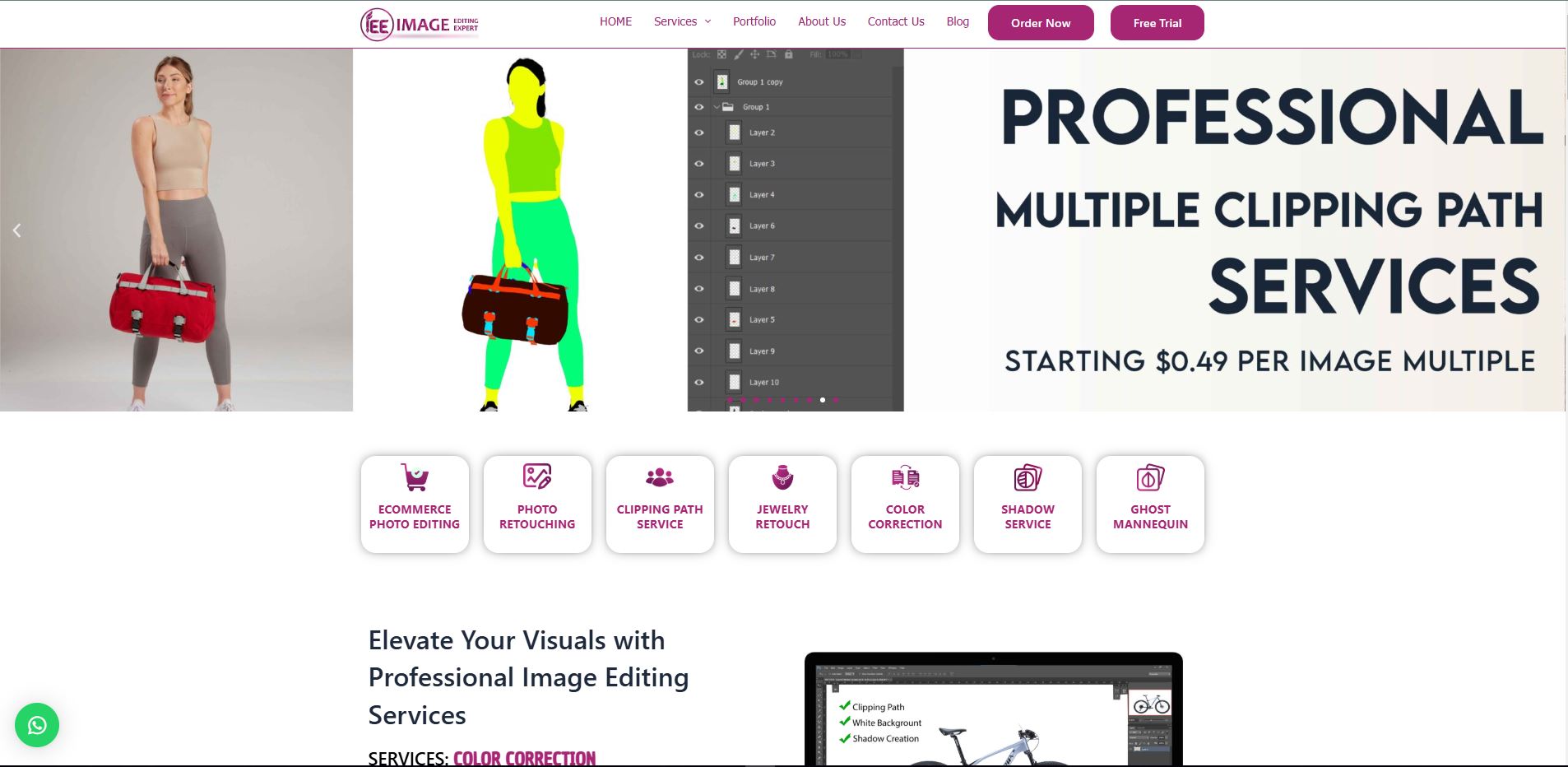The width and height of the screenshot is (1568, 767).
Task: Toggle visibility eye for Layer 10
Action: 699,383
